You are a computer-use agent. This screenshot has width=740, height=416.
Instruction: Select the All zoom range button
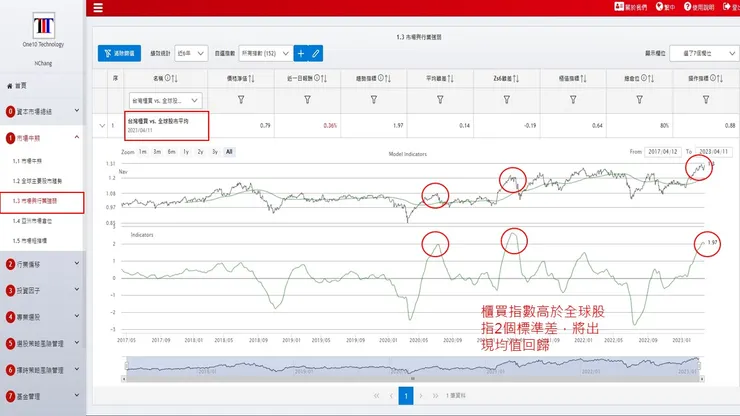229,152
